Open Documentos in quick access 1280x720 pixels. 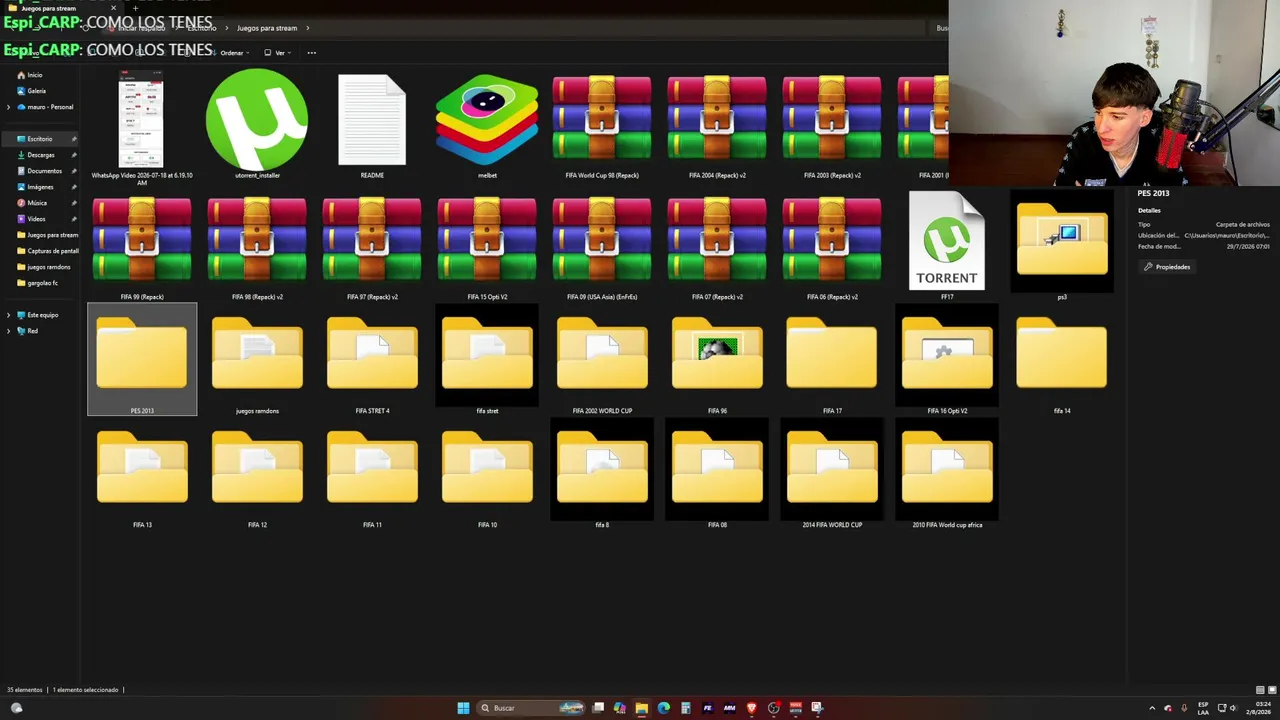(x=44, y=171)
